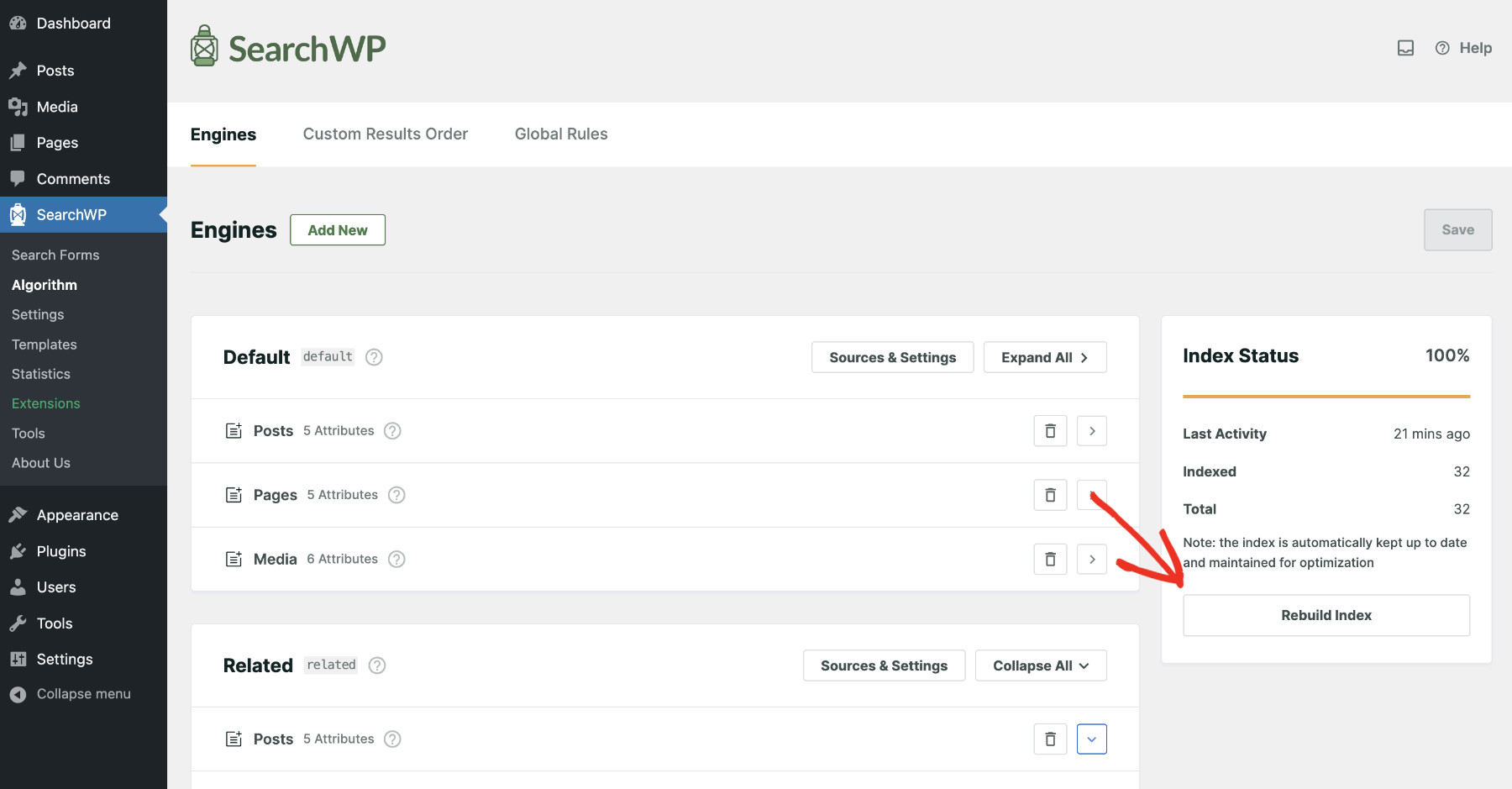
Task: Click the 100% index status value
Action: 1447,355
